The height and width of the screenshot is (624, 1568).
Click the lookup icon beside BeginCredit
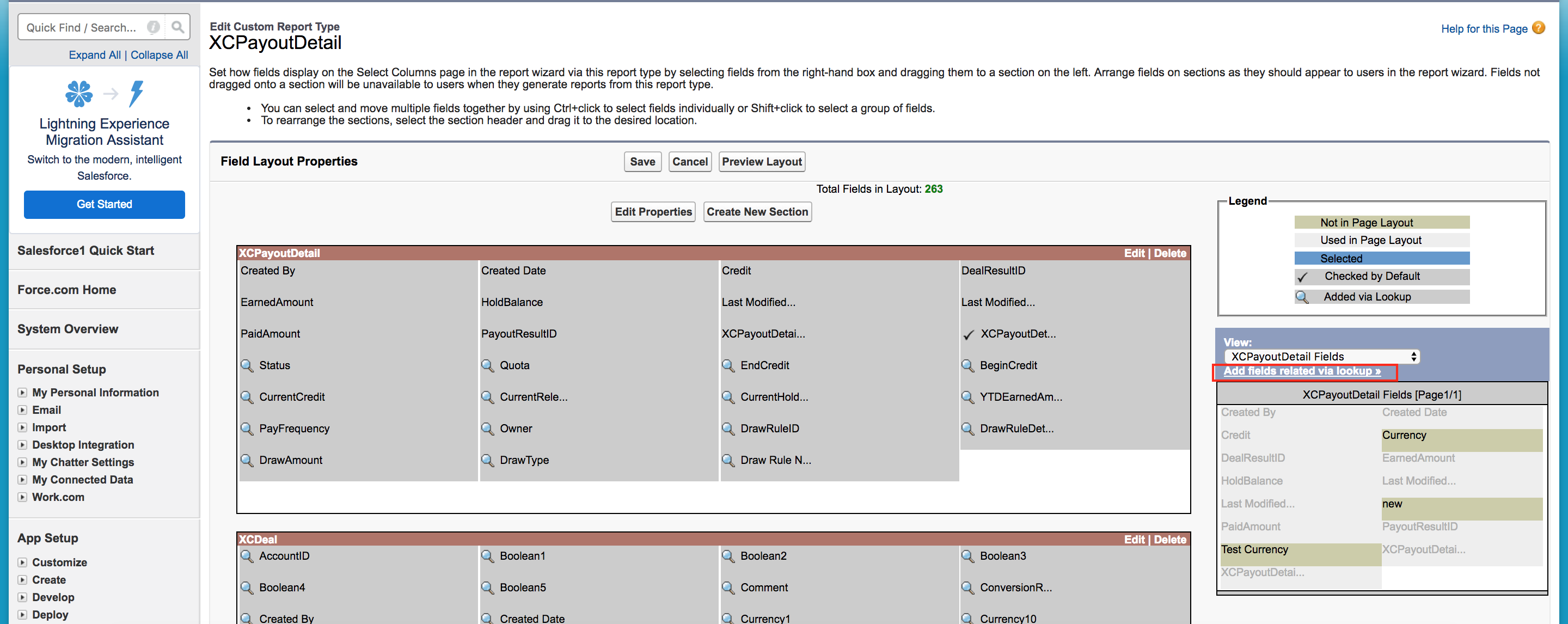(x=967, y=365)
